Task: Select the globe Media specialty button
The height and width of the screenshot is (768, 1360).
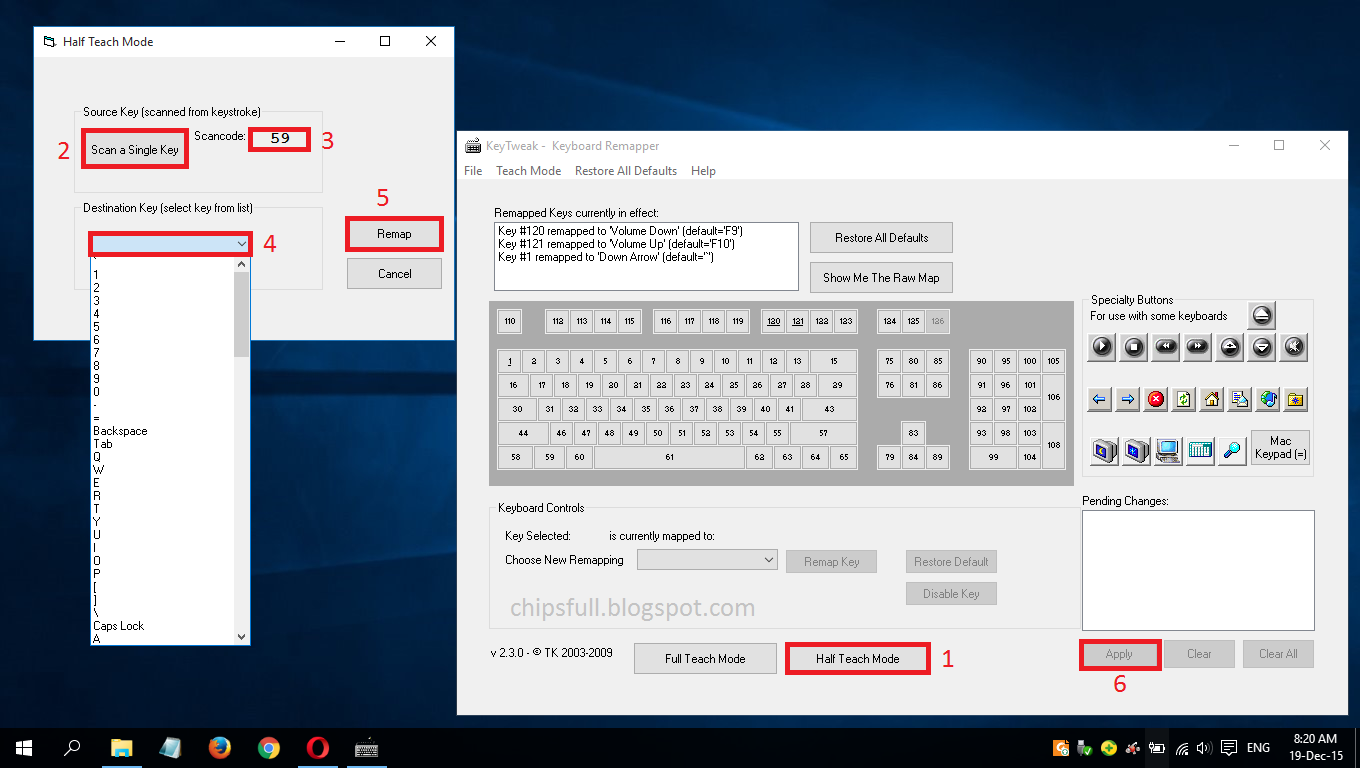Action: pos(1269,399)
